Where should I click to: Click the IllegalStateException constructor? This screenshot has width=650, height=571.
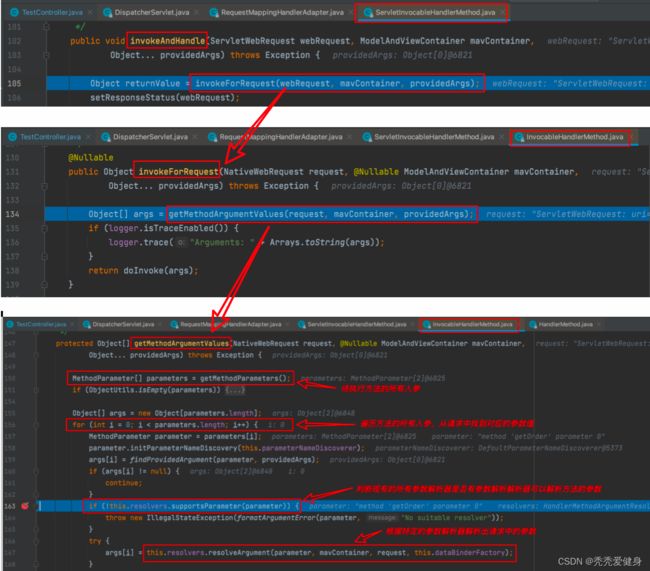coord(190,518)
